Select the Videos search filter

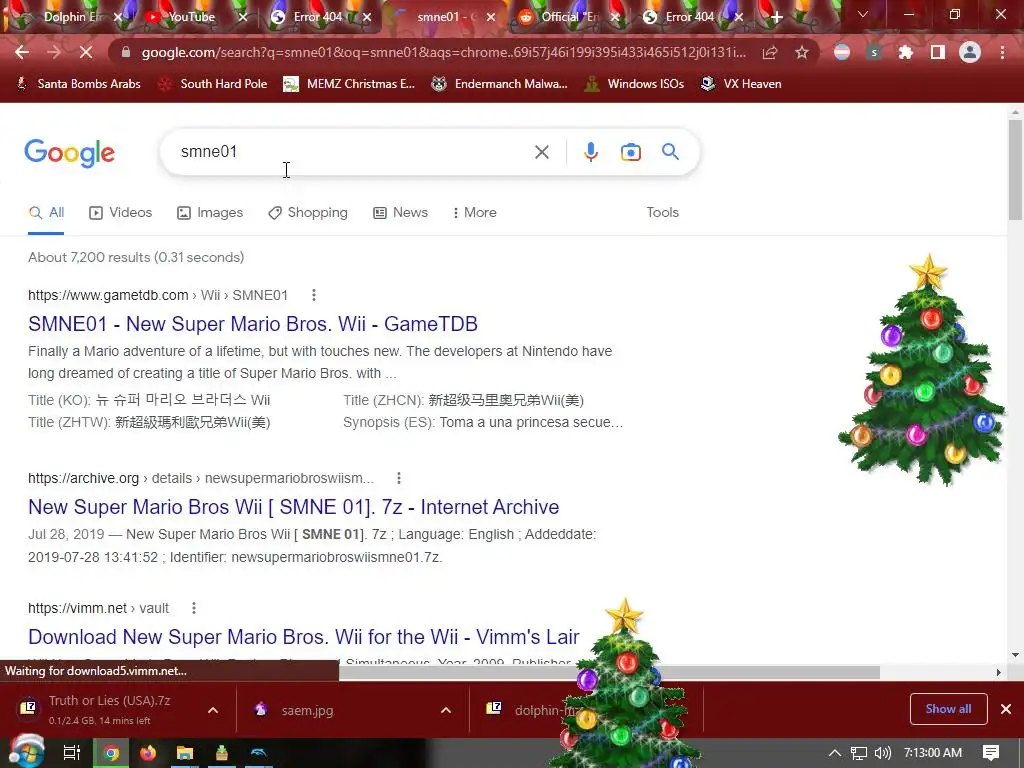coord(121,212)
